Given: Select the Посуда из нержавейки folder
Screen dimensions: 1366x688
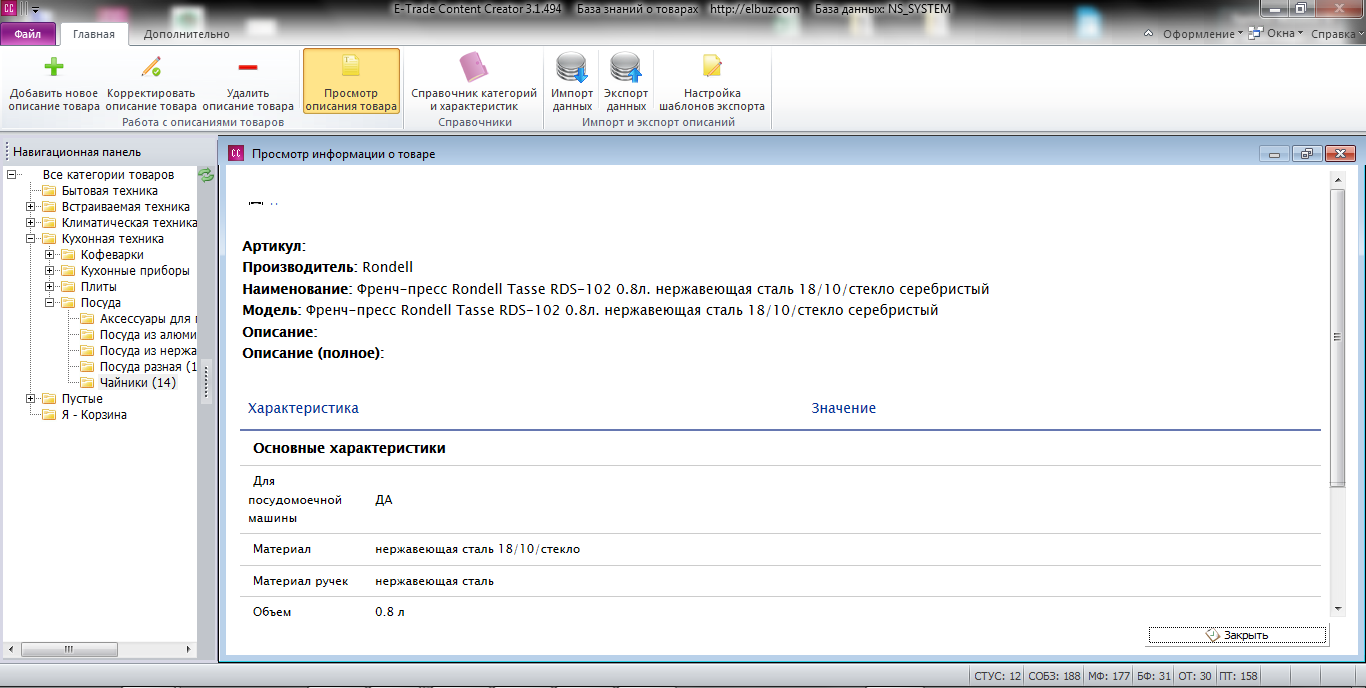Looking at the screenshot, I should point(148,351).
